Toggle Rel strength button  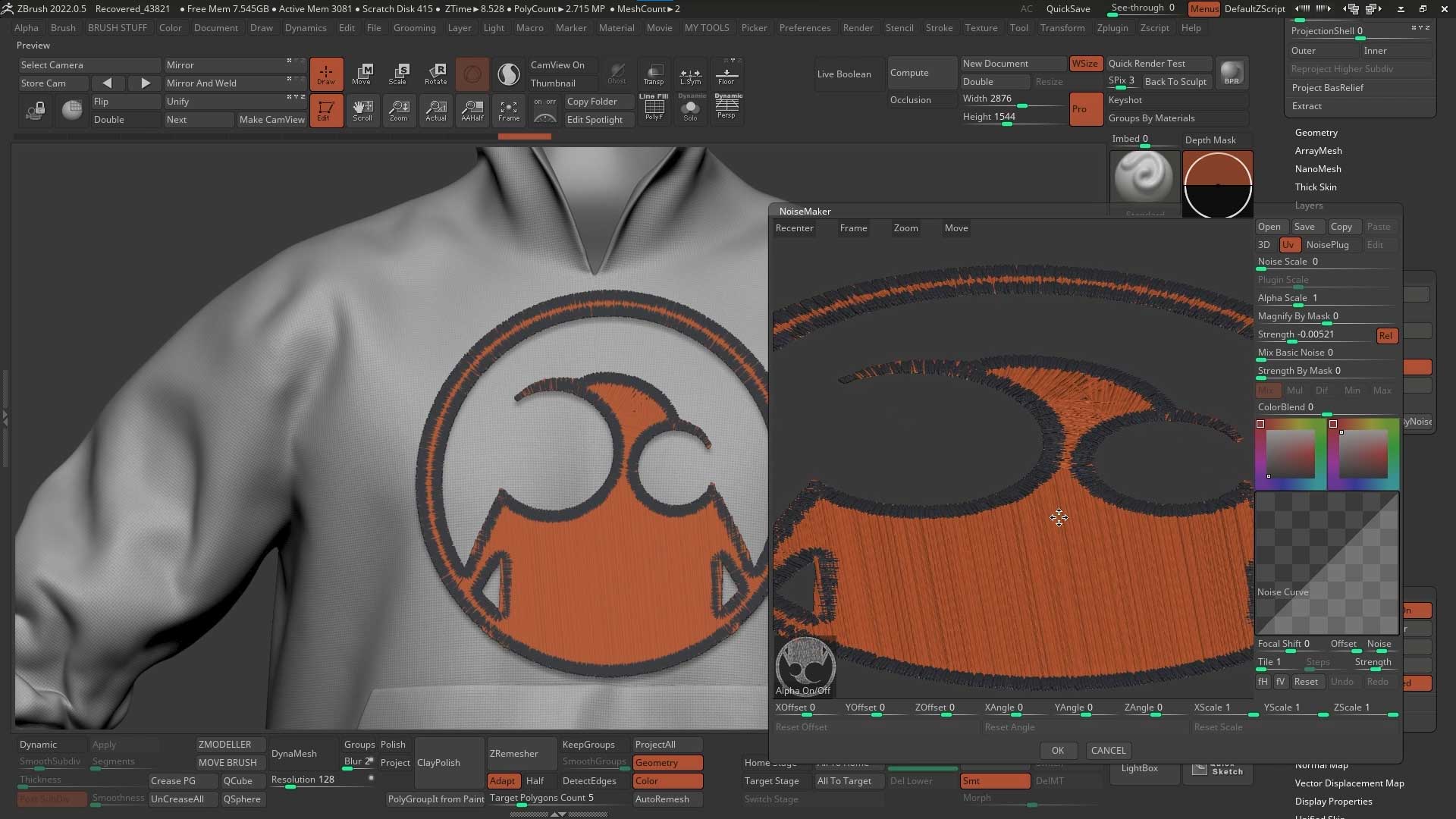(x=1386, y=336)
